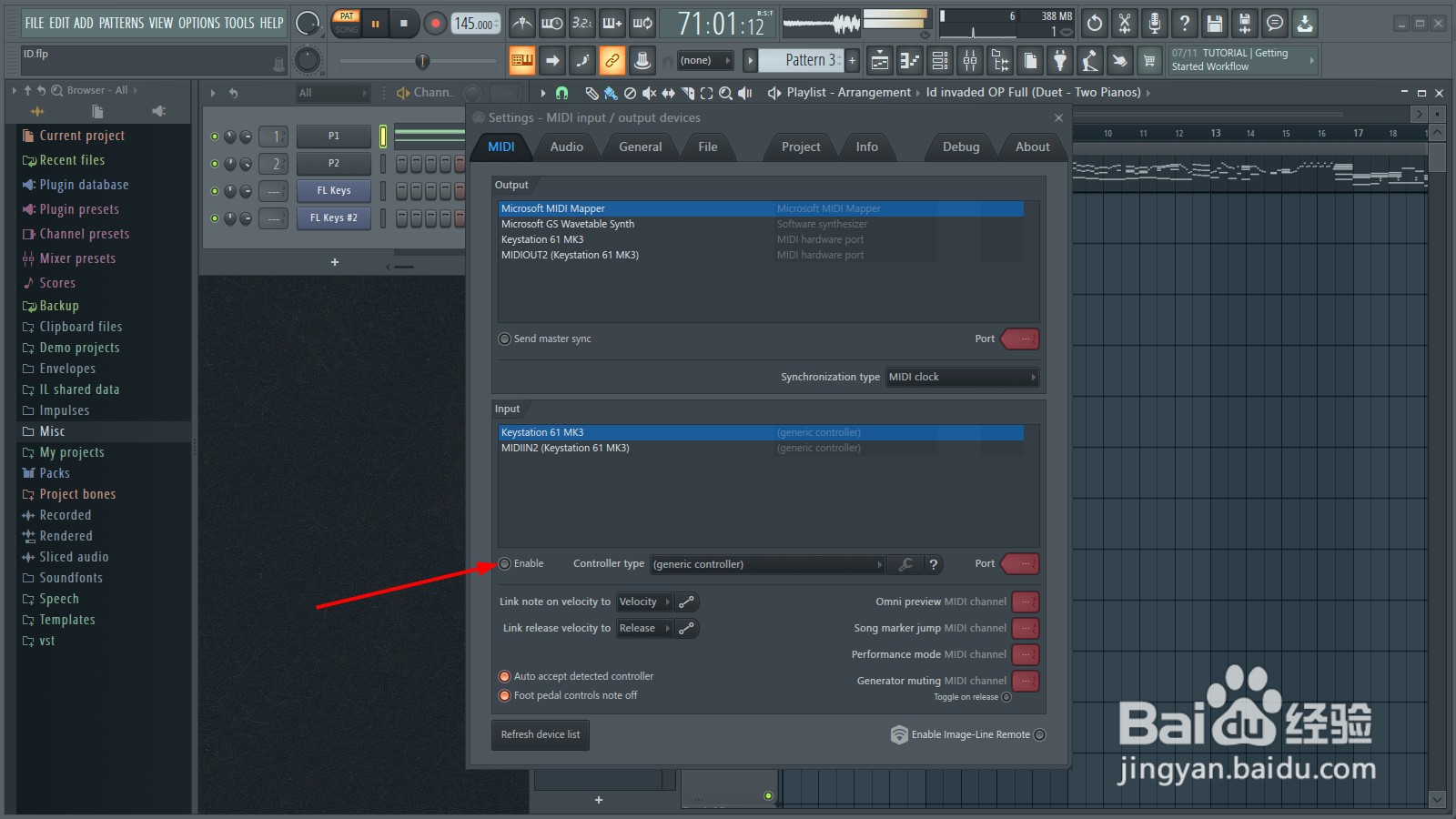Open the File settings tab
Image resolution: width=1456 pixels, height=819 pixels.
pyautogui.click(x=707, y=147)
